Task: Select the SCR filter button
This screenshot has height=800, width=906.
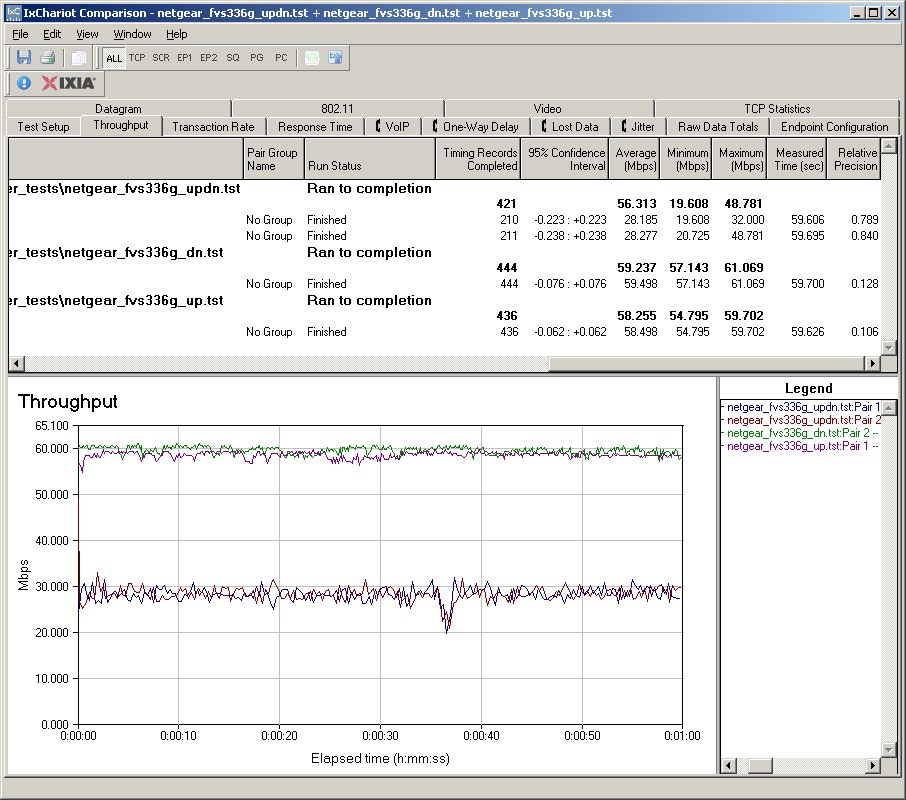Action: point(161,58)
